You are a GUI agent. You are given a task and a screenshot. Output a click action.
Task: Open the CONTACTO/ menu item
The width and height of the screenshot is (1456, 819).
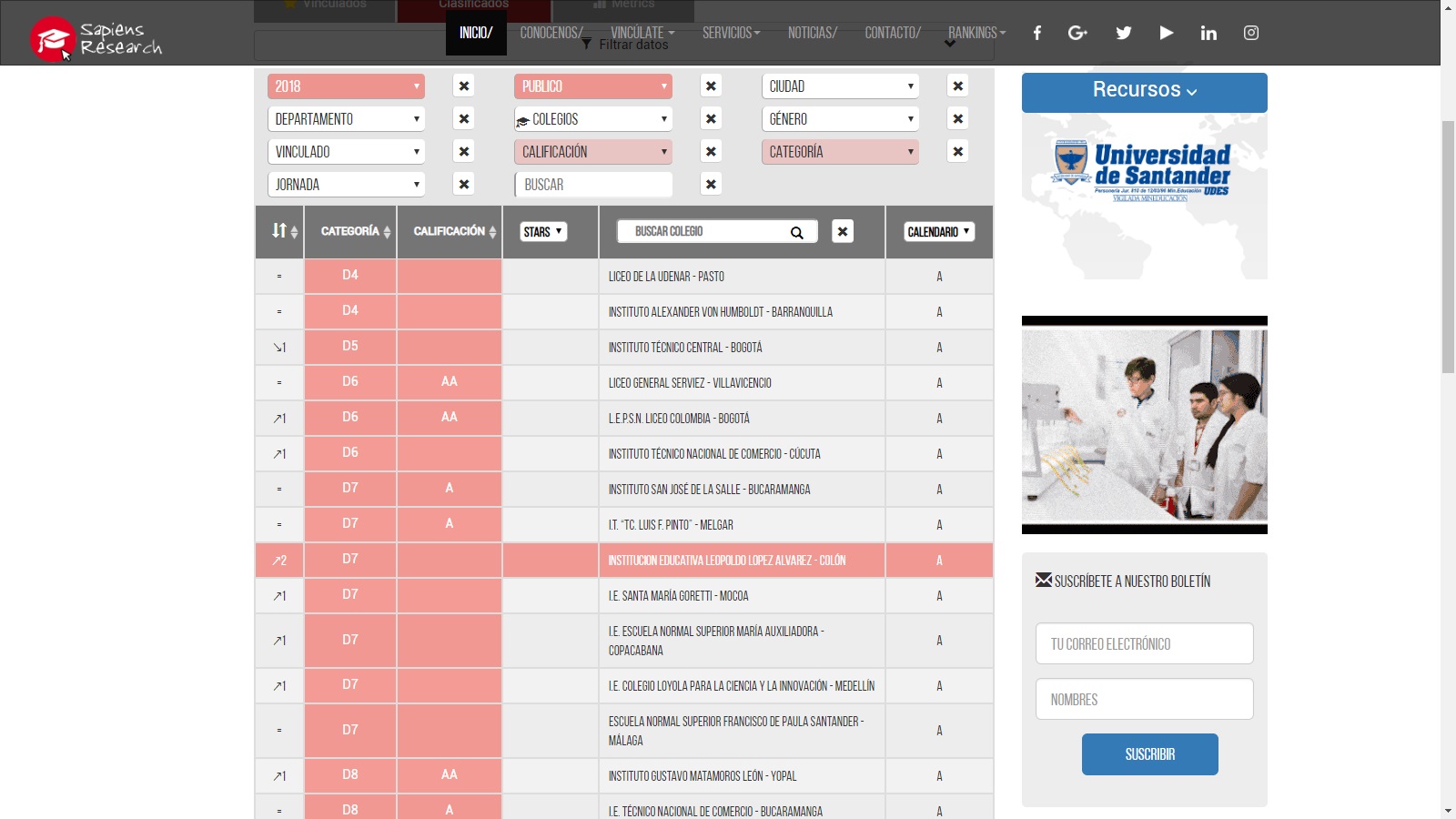click(x=893, y=33)
